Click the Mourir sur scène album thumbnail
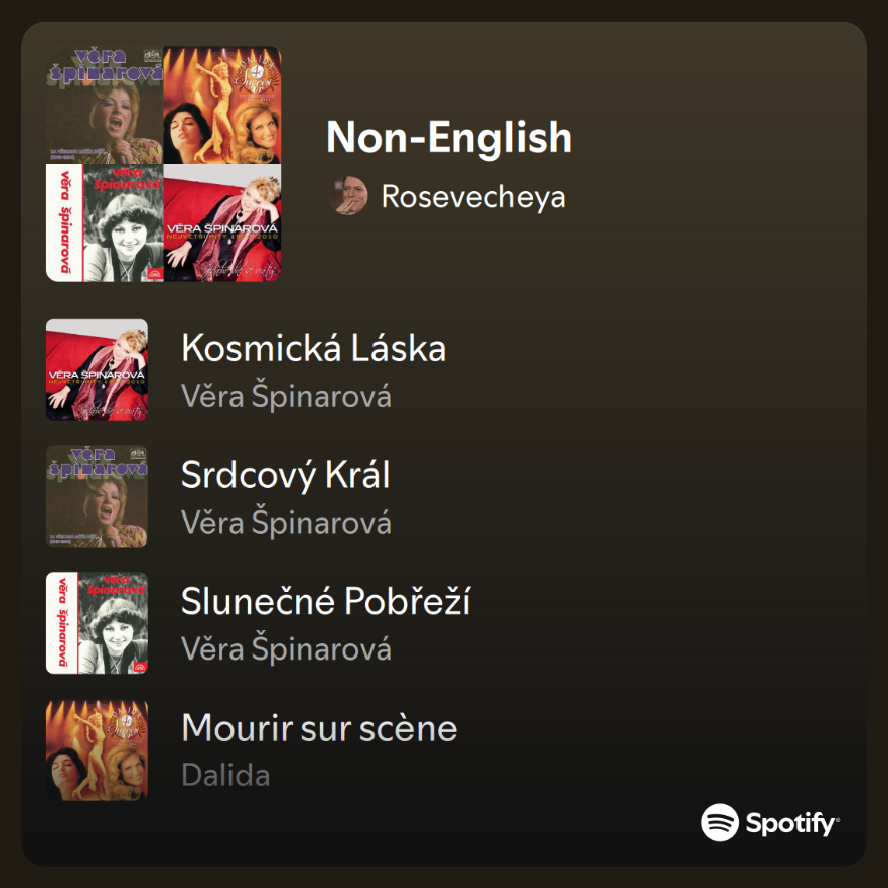 point(97,750)
